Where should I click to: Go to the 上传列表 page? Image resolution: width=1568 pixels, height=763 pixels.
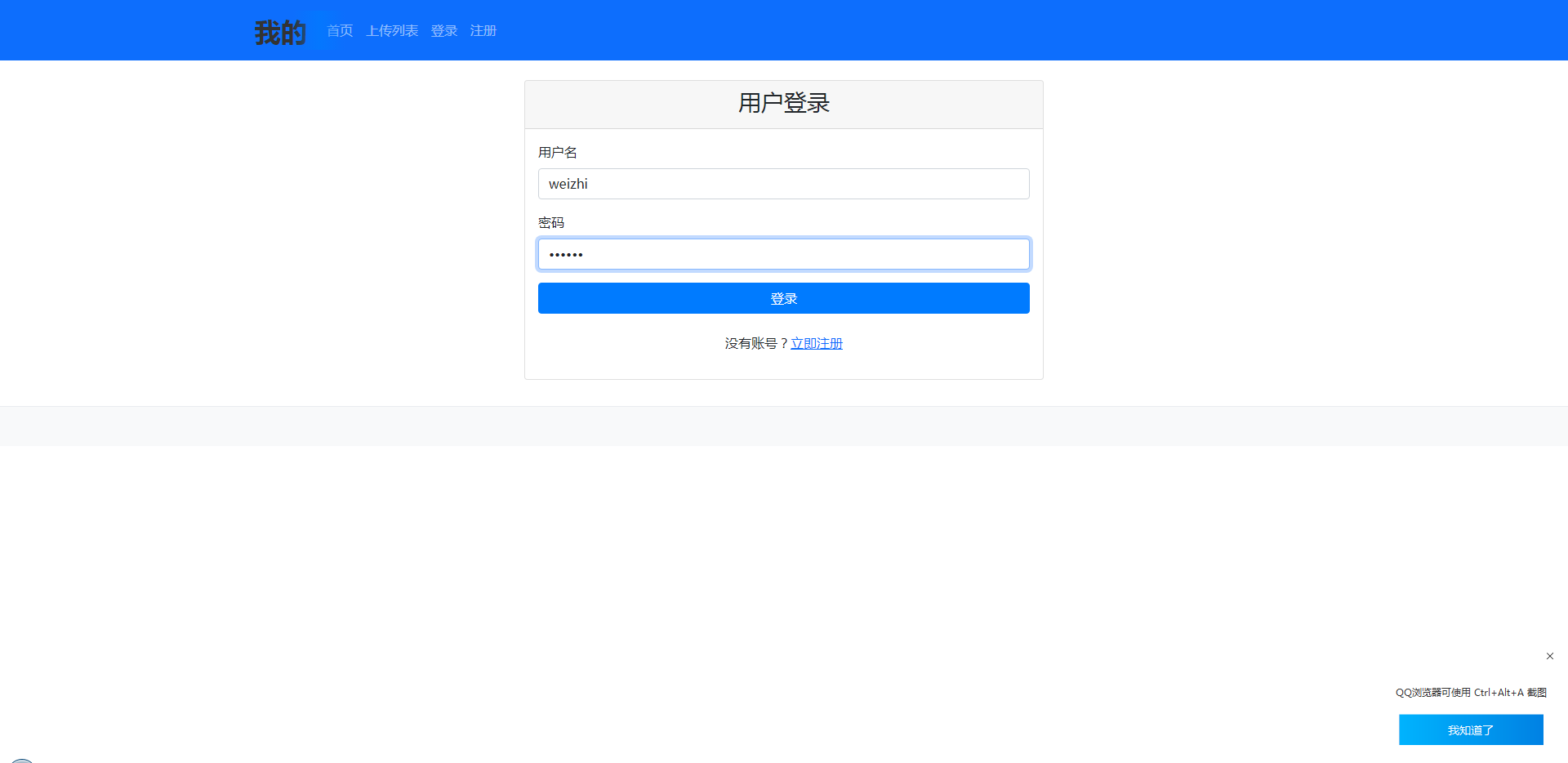[x=392, y=31]
